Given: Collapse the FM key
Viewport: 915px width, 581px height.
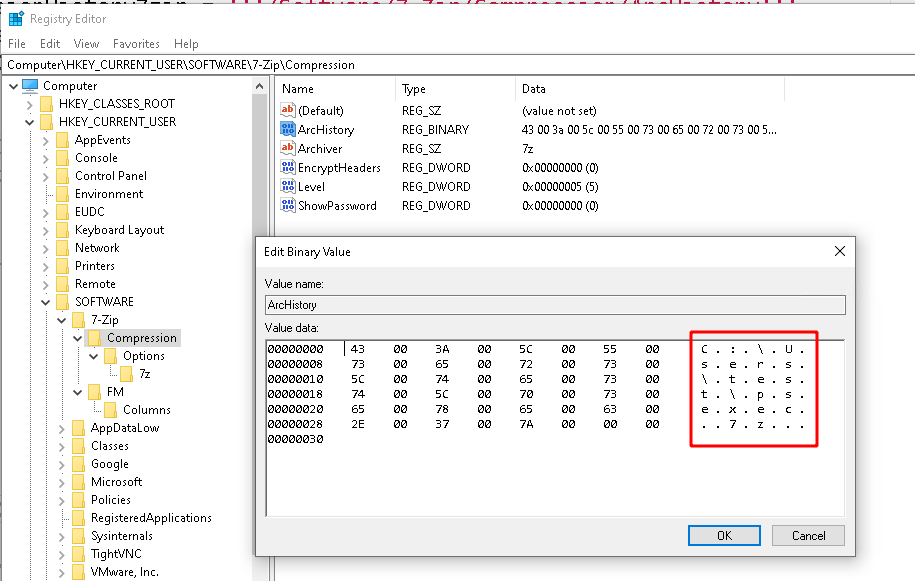Looking at the screenshot, I should (78, 391).
